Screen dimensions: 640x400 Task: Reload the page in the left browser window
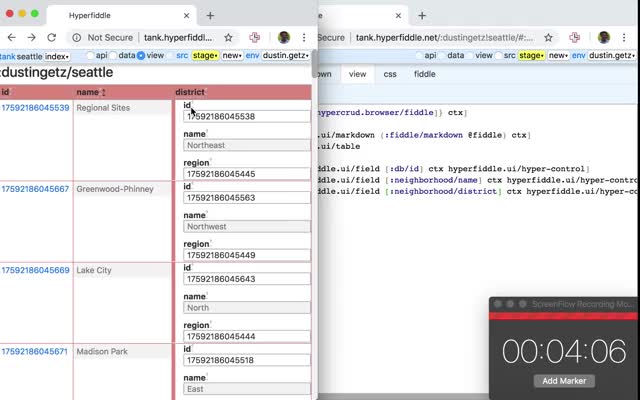(49, 37)
